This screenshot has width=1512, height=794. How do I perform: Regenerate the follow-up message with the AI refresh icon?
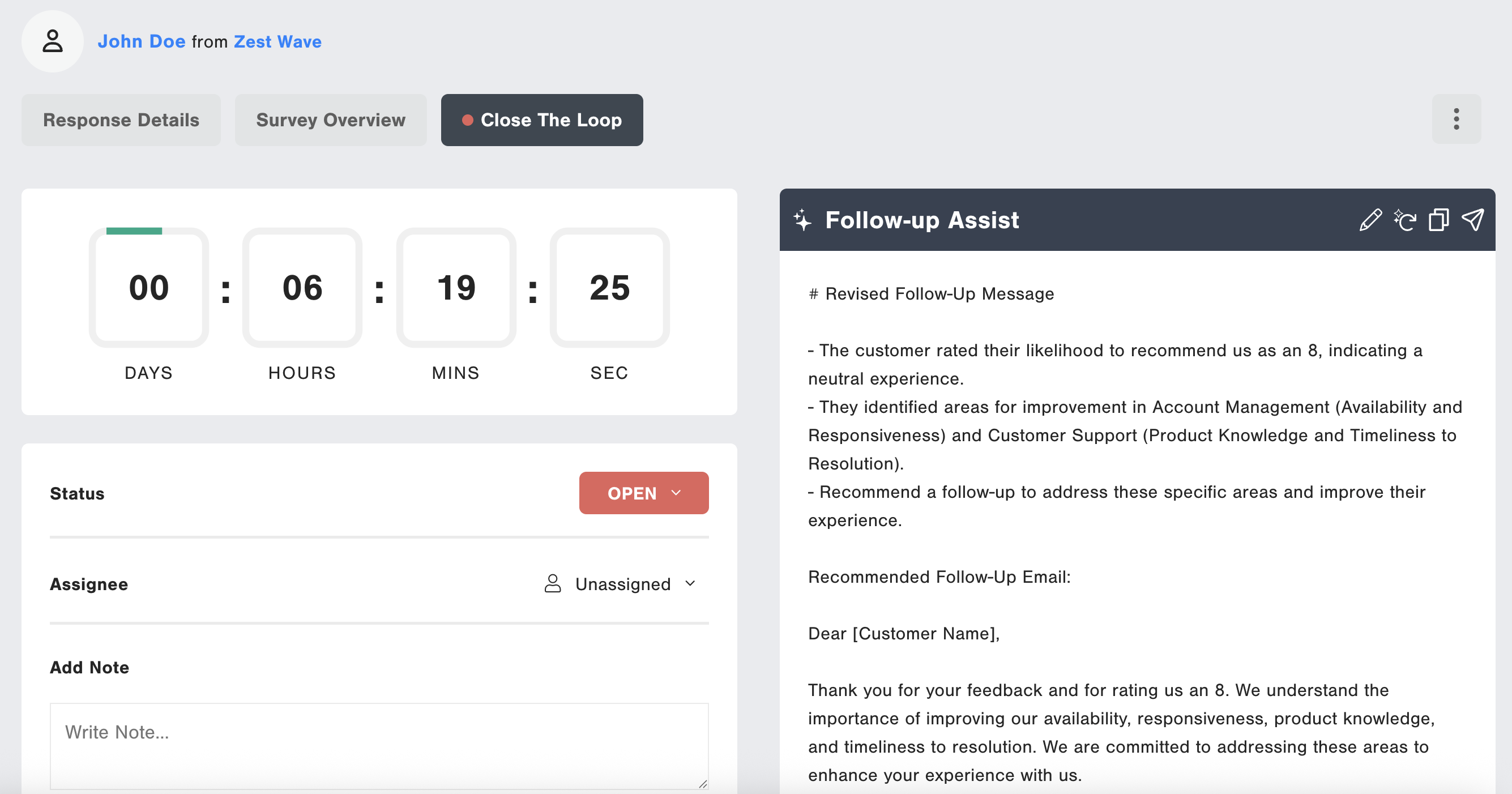(1404, 220)
